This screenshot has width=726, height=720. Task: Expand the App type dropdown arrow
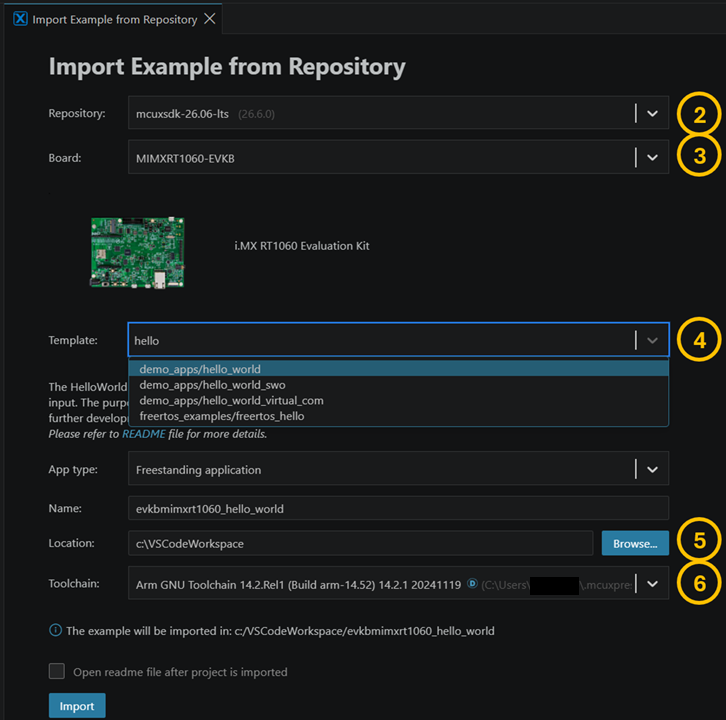[x=652, y=470]
